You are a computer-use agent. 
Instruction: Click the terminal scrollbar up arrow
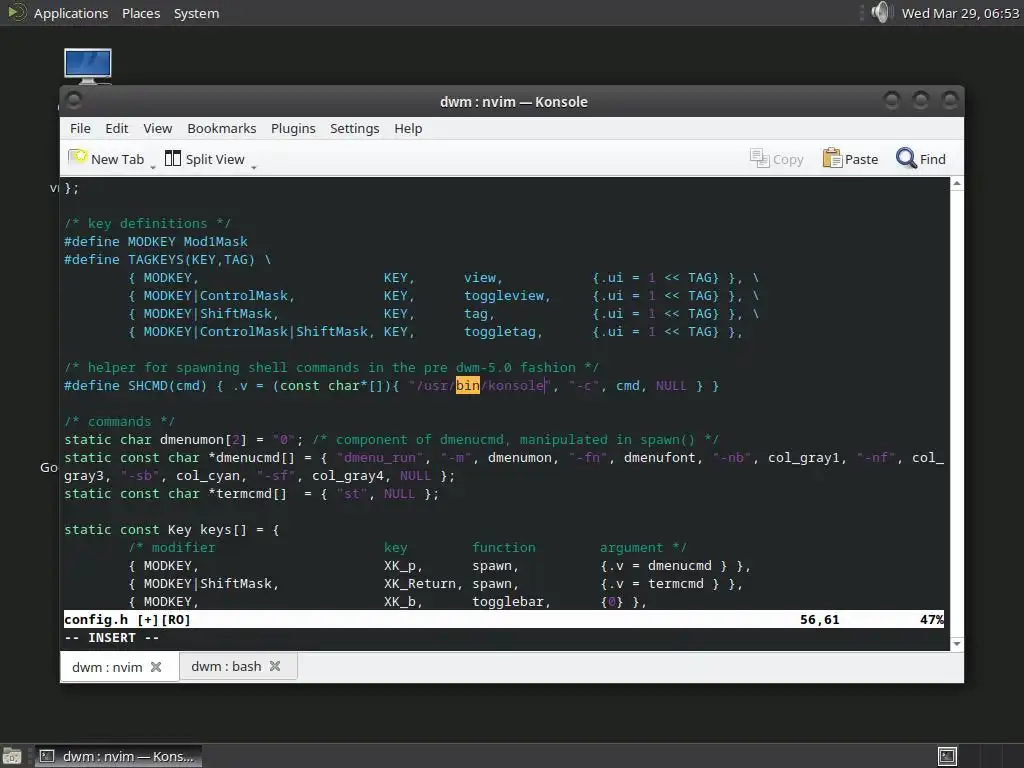(x=957, y=184)
